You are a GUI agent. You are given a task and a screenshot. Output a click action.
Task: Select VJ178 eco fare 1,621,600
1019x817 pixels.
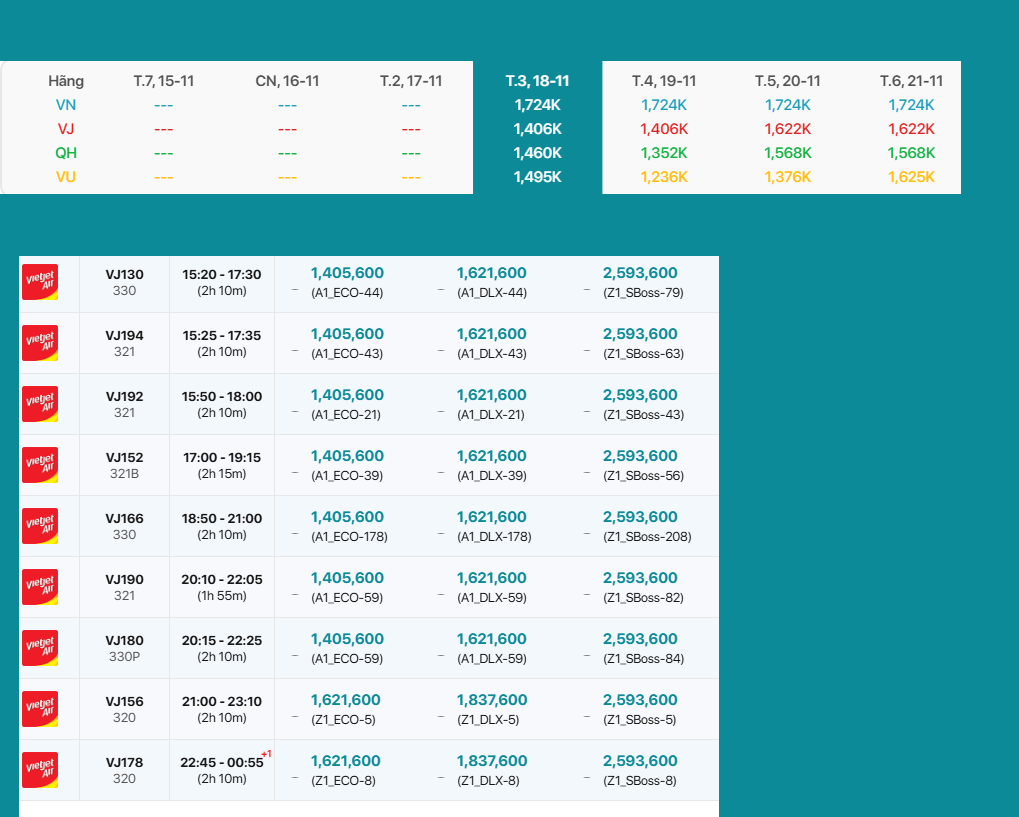pos(345,761)
